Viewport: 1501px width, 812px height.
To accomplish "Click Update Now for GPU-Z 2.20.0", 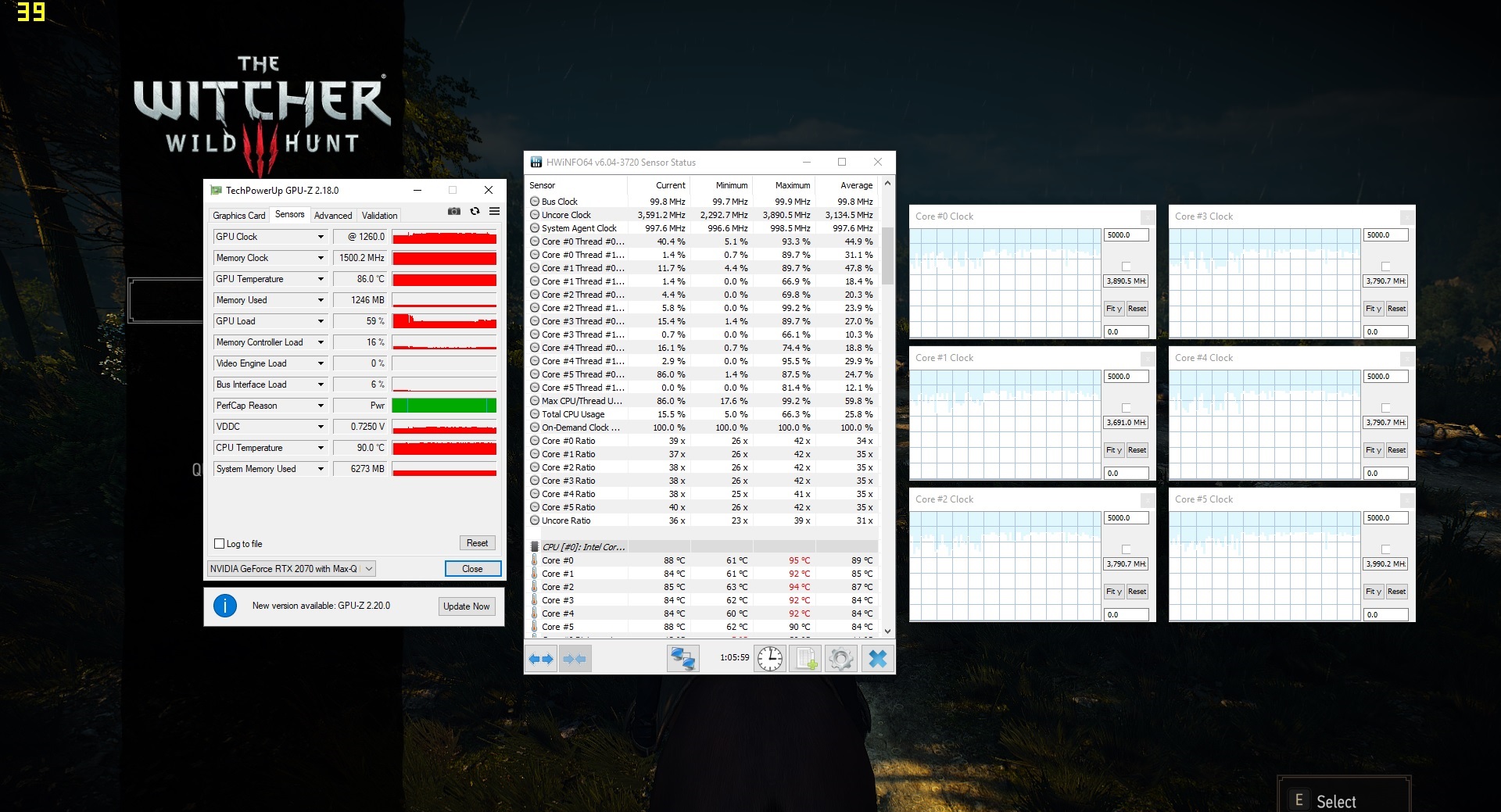I will pyautogui.click(x=467, y=606).
